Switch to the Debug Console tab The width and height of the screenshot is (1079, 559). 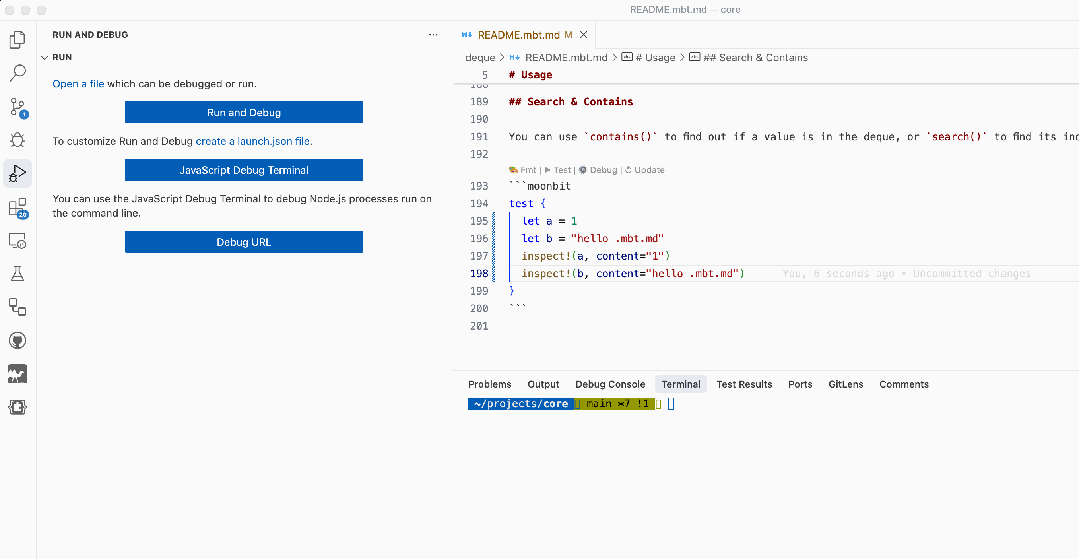610,384
